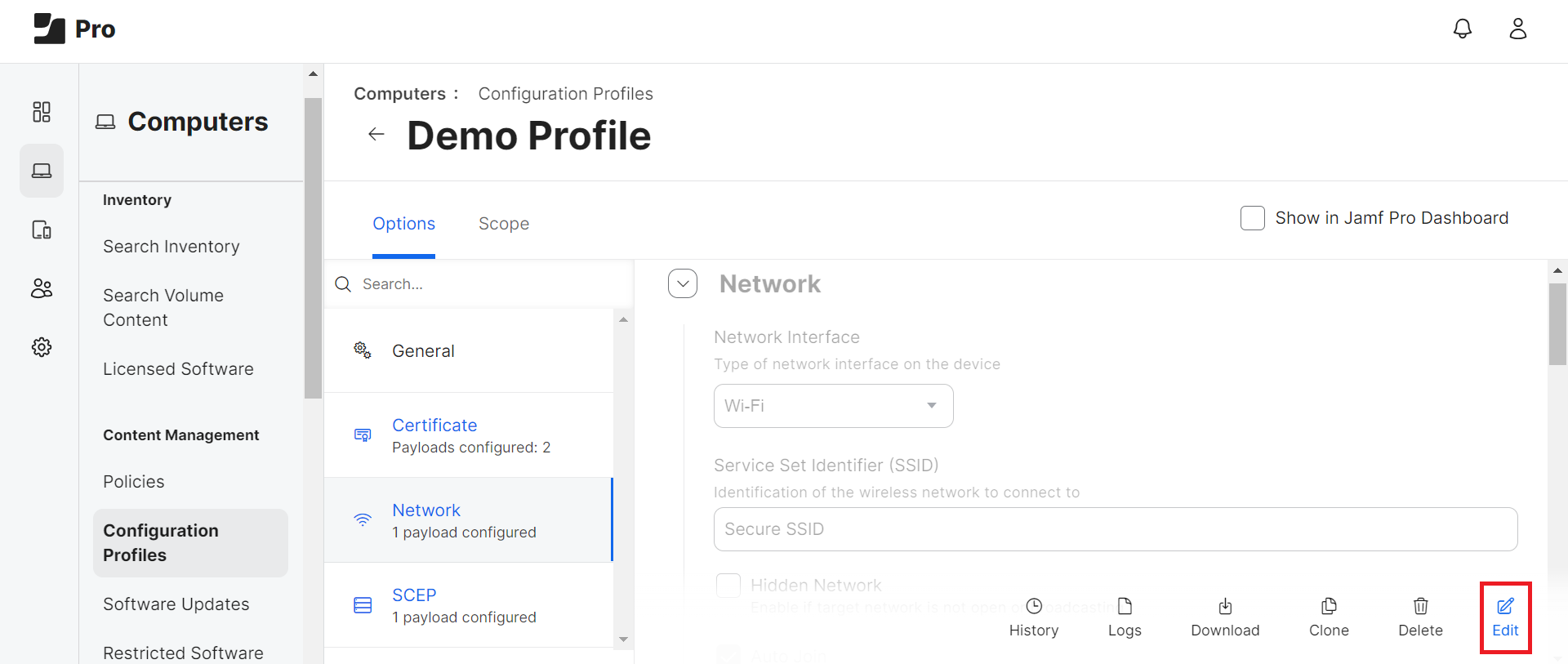Click the Clone icon
Image resolution: width=1568 pixels, height=664 pixels.
click(1329, 606)
